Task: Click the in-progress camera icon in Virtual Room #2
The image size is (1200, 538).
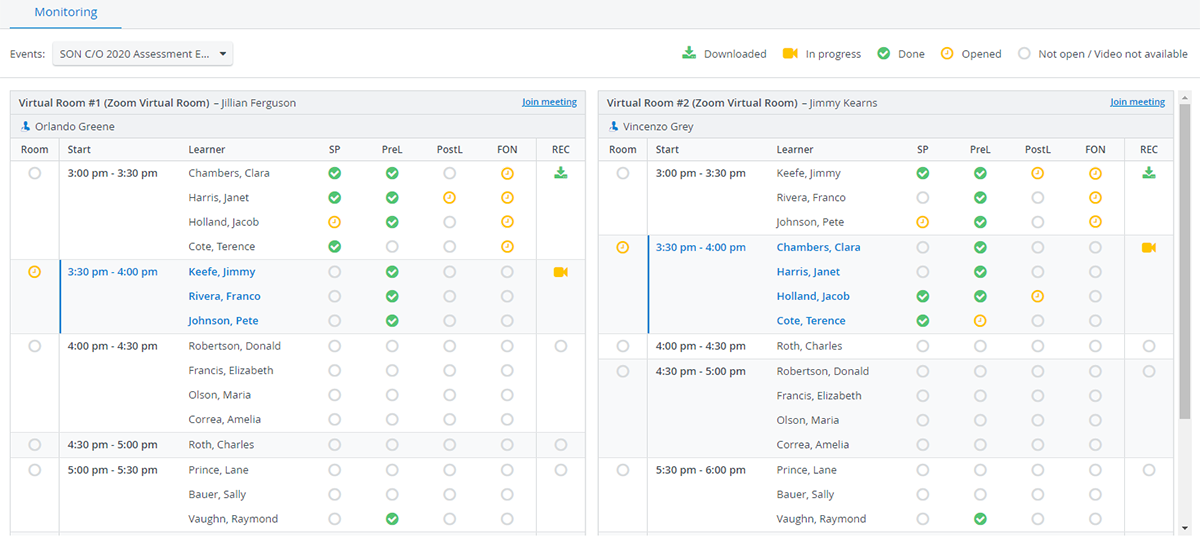Action: pyautogui.click(x=1149, y=247)
